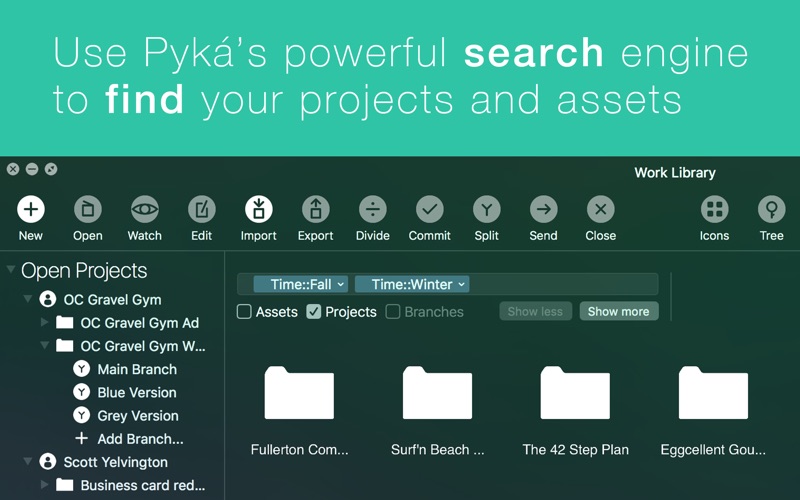Click the Divide toolbar icon
The image size is (800, 500).
(x=373, y=209)
